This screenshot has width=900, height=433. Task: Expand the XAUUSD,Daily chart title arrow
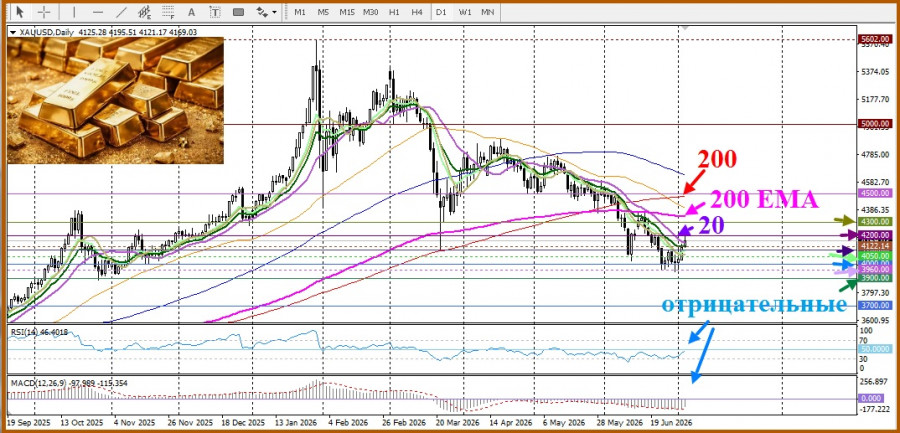coord(13,33)
